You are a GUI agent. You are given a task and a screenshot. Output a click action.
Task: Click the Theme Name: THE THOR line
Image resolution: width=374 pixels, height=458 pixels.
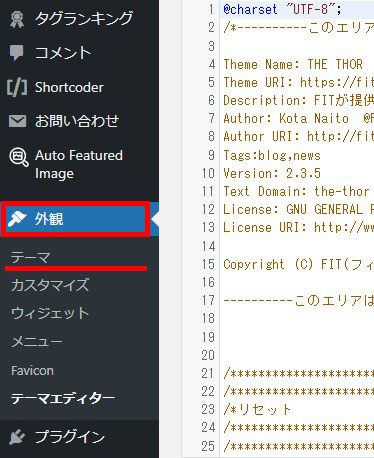(x=293, y=64)
